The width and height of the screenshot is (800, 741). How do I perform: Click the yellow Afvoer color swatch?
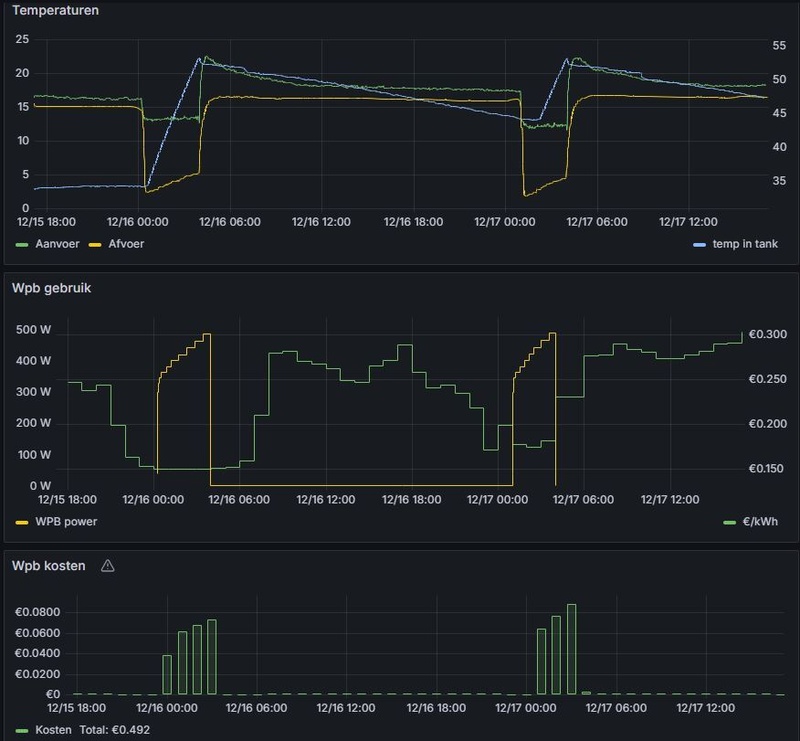[x=95, y=245]
